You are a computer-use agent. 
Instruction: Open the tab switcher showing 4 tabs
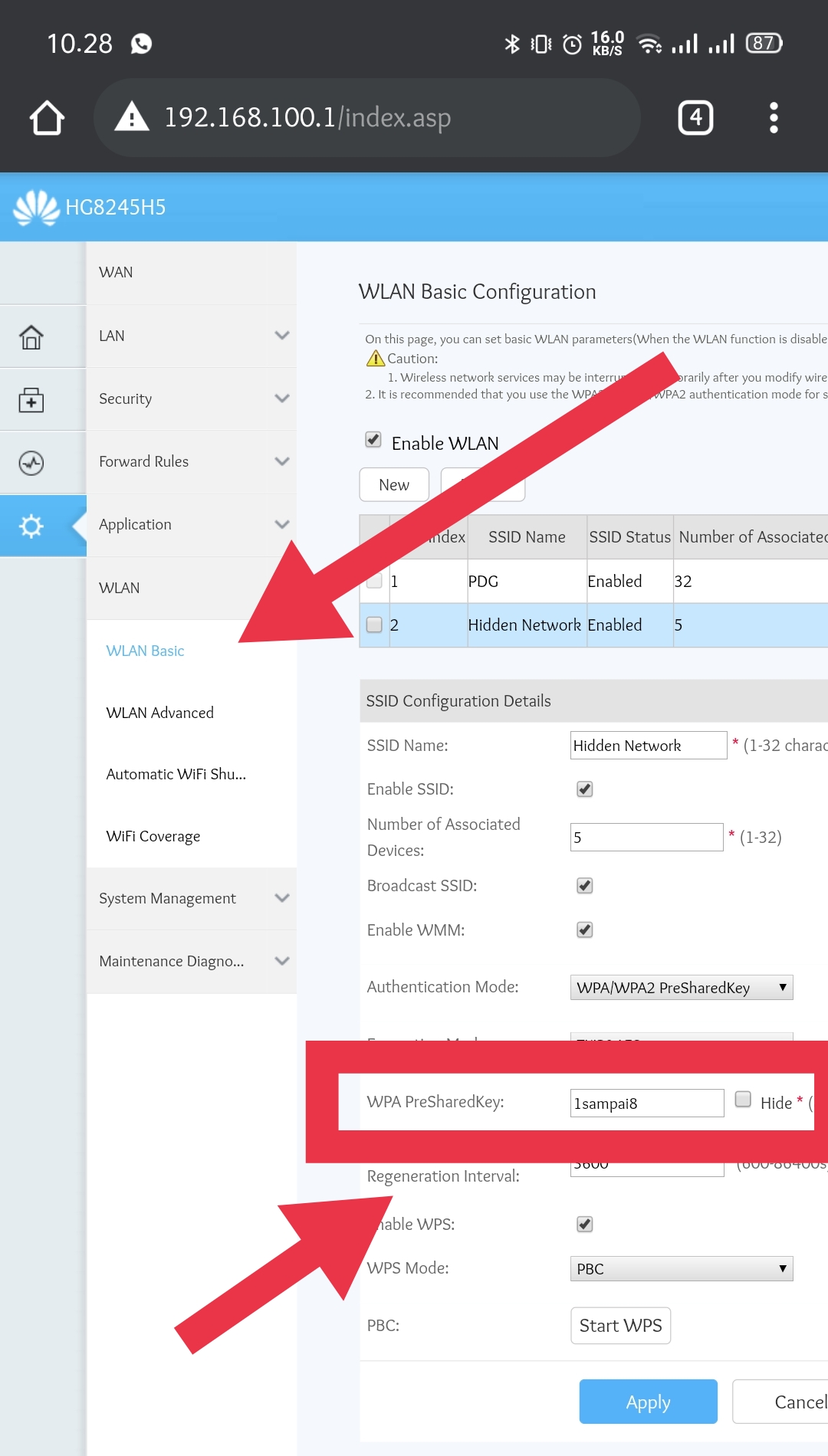tap(696, 117)
